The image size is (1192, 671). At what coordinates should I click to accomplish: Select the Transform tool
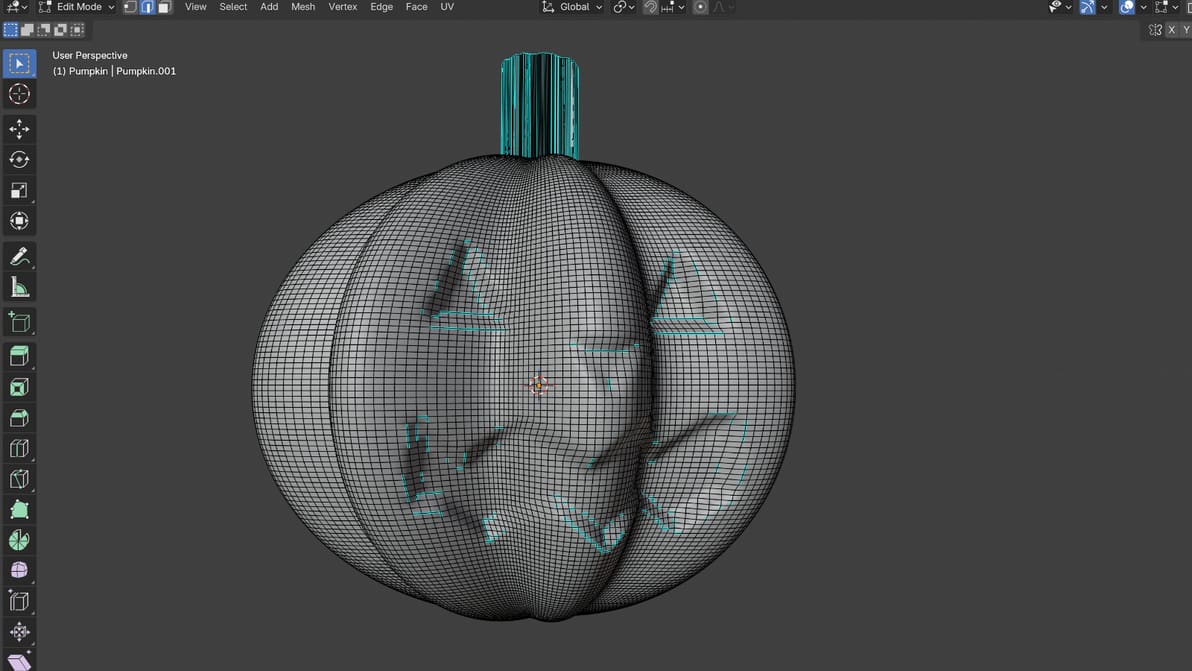click(x=19, y=221)
